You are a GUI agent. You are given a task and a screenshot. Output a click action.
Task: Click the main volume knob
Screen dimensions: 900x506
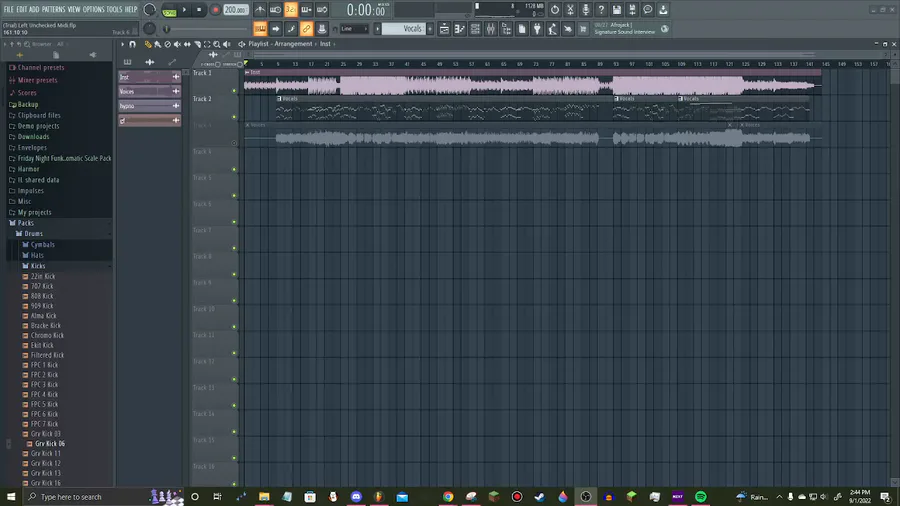[150, 10]
